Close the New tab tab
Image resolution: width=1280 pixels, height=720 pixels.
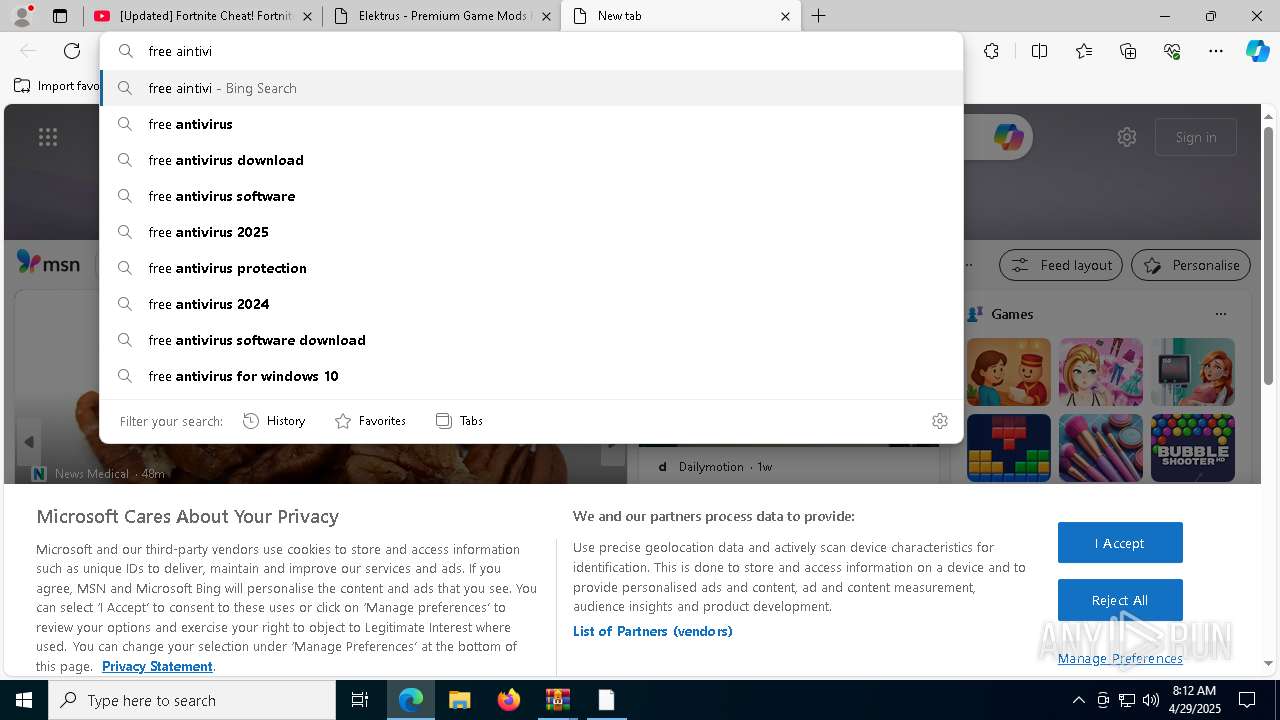tap(785, 16)
